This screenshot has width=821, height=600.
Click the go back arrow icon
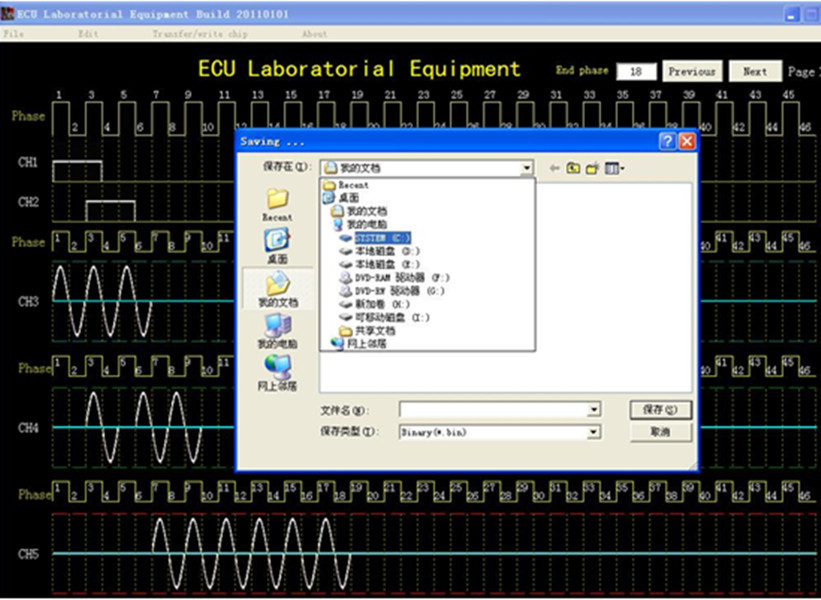click(554, 168)
